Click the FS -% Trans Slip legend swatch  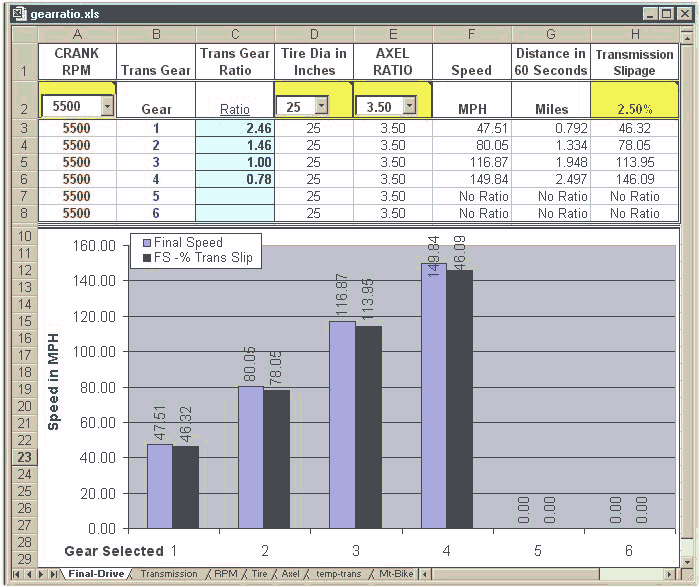click(x=147, y=258)
